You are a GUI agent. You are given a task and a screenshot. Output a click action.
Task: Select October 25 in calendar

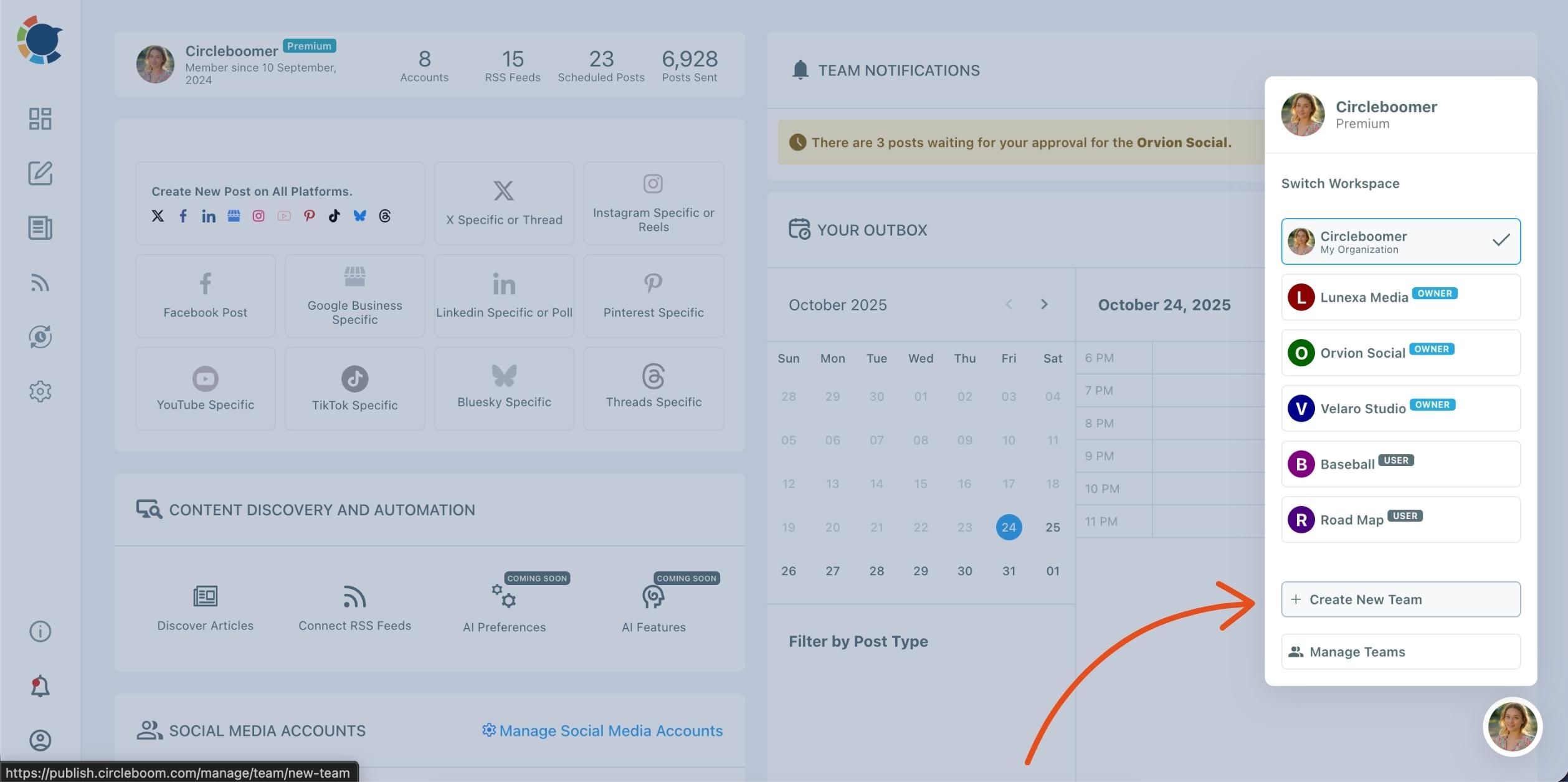coord(1052,527)
